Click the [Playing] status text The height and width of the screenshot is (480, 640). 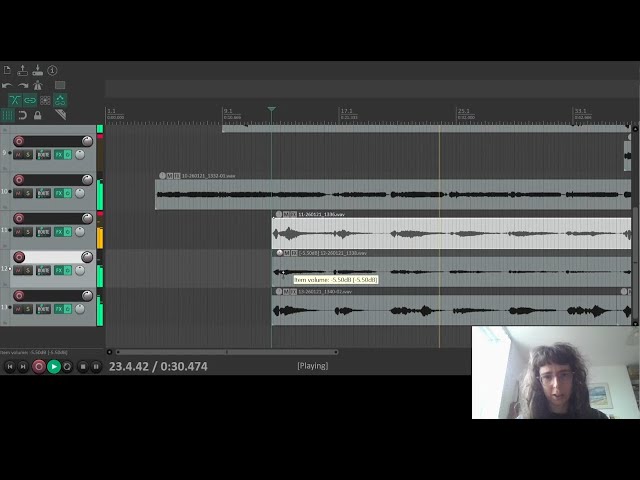pyautogui.click(x=313, y=366)
